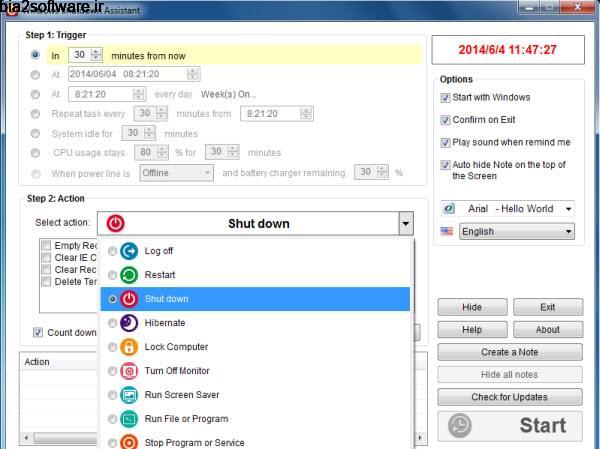600x449 pixels.
Task: Choose Log off from action list
Action: point(255,251)
